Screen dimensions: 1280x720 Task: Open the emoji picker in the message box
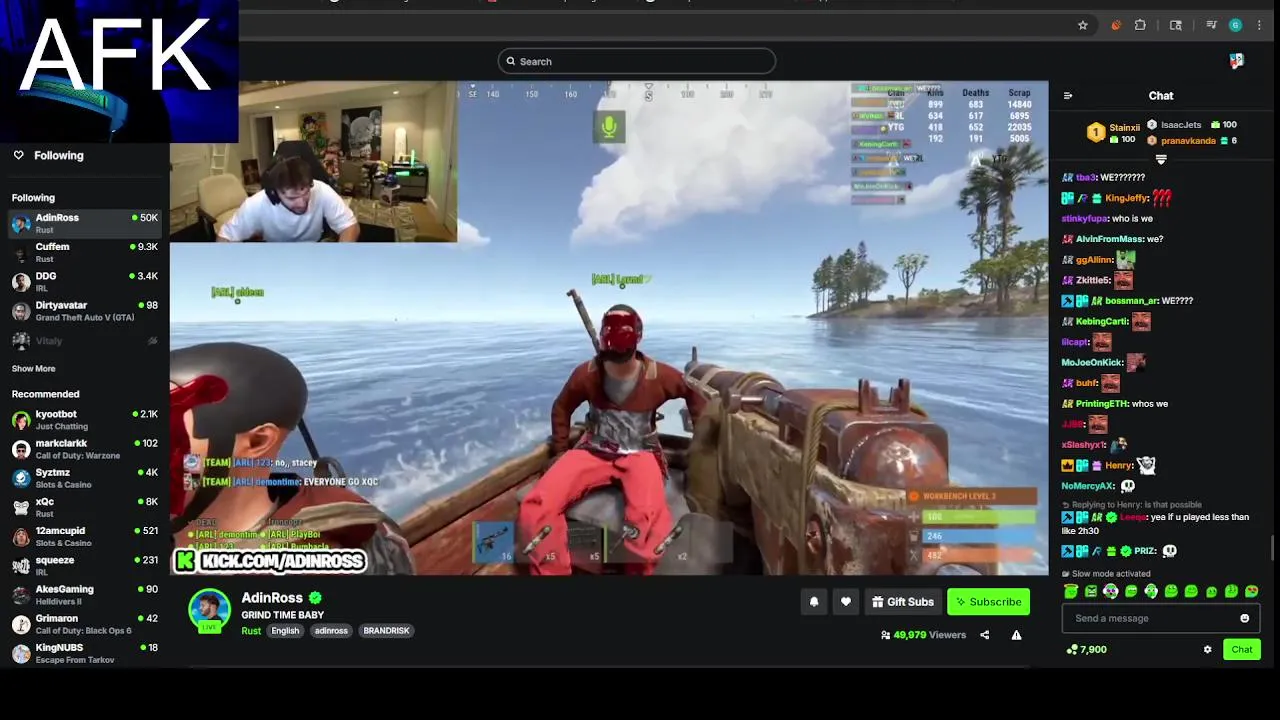1245,618
